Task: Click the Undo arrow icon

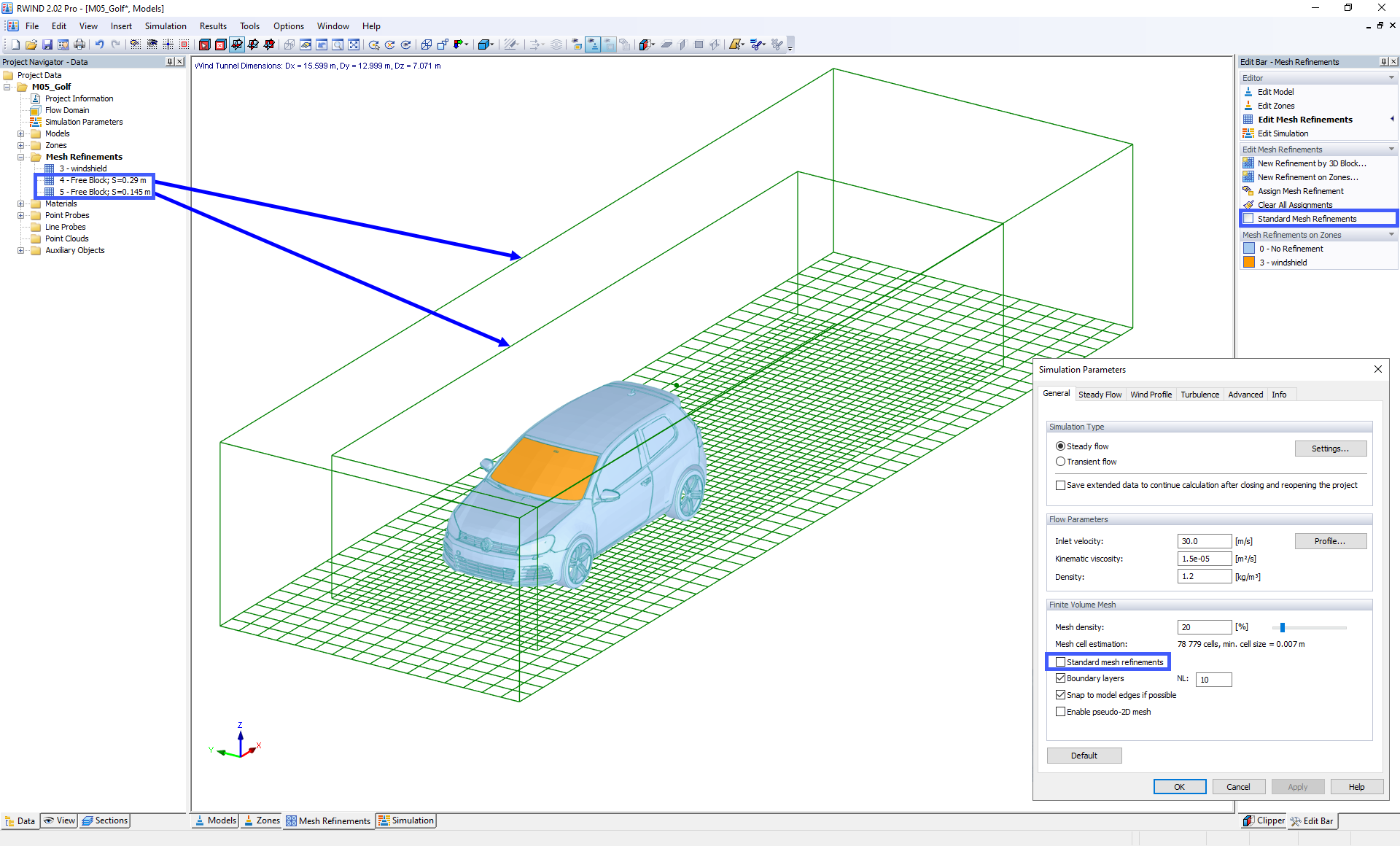Action: (100, 44)
